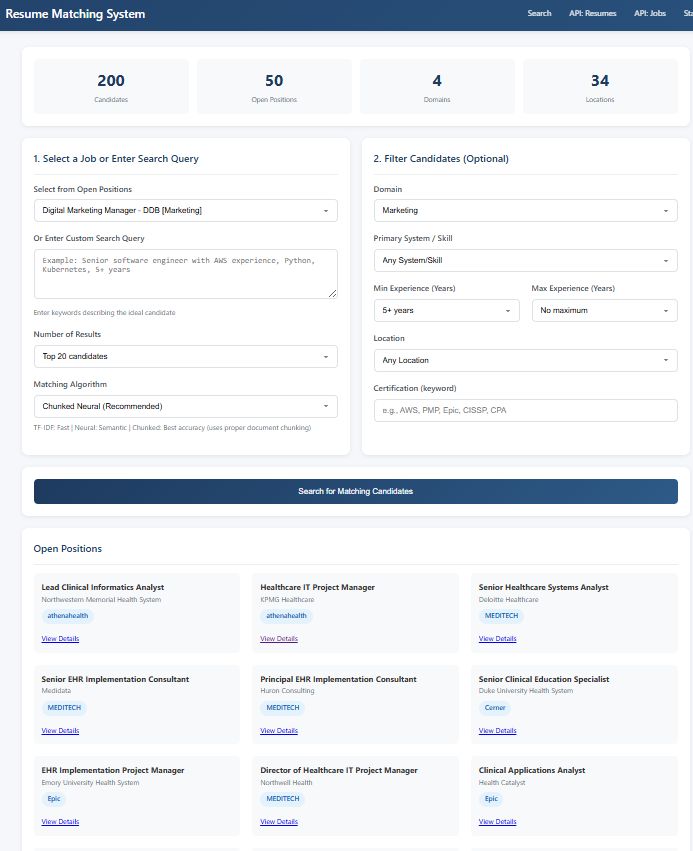View Details for Lead Clinical Informatics Analyst

(60, 639)
